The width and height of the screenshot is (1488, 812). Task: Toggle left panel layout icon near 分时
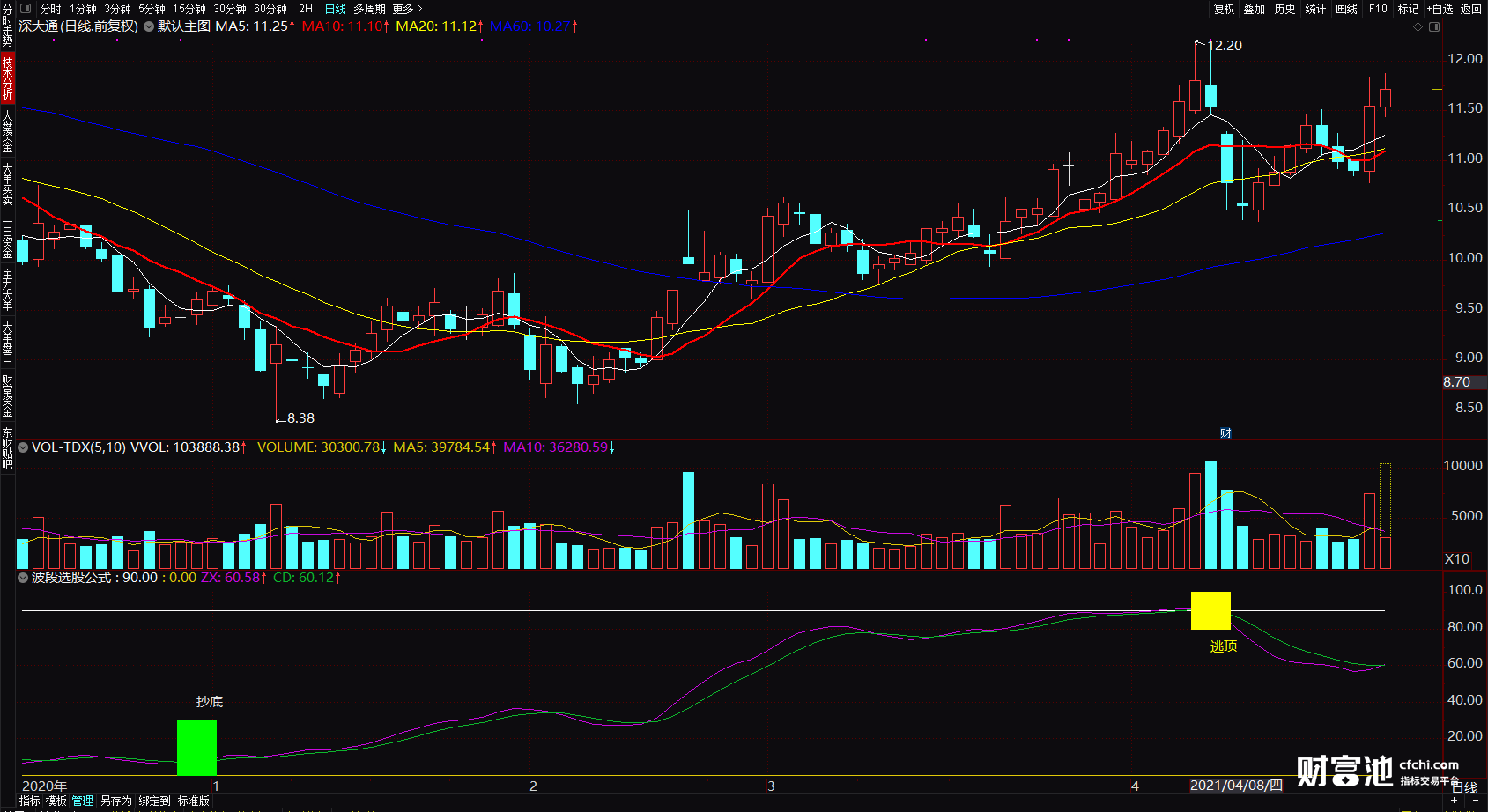(25, 8)
